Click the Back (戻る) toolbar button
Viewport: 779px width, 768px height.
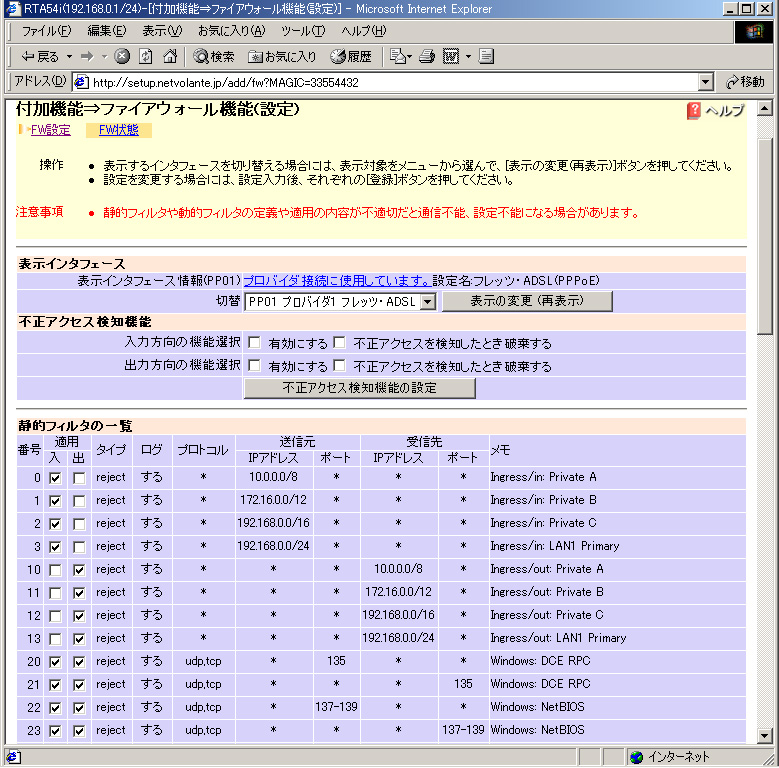tap(40, 56)
